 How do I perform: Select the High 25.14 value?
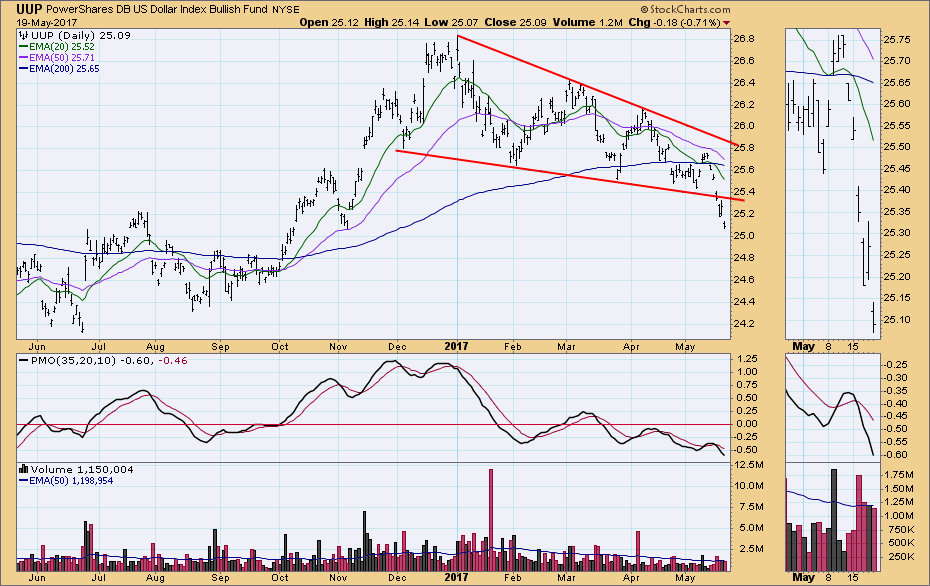391,23
